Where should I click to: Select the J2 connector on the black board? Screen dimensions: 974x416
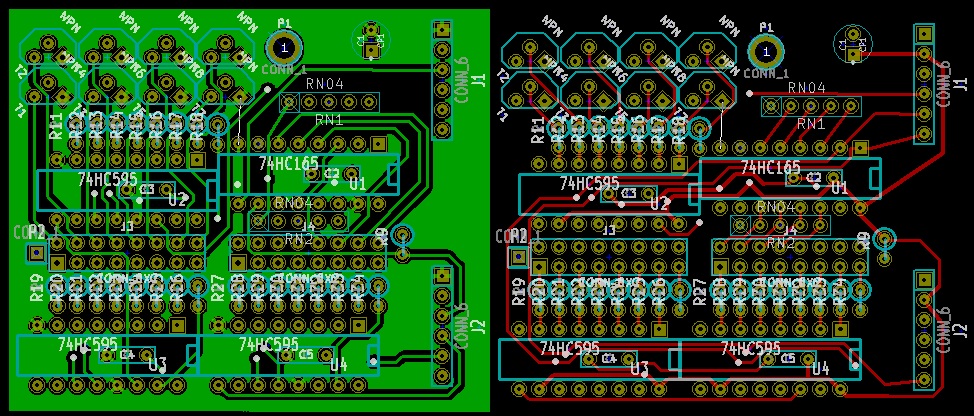tap(924, 329)
